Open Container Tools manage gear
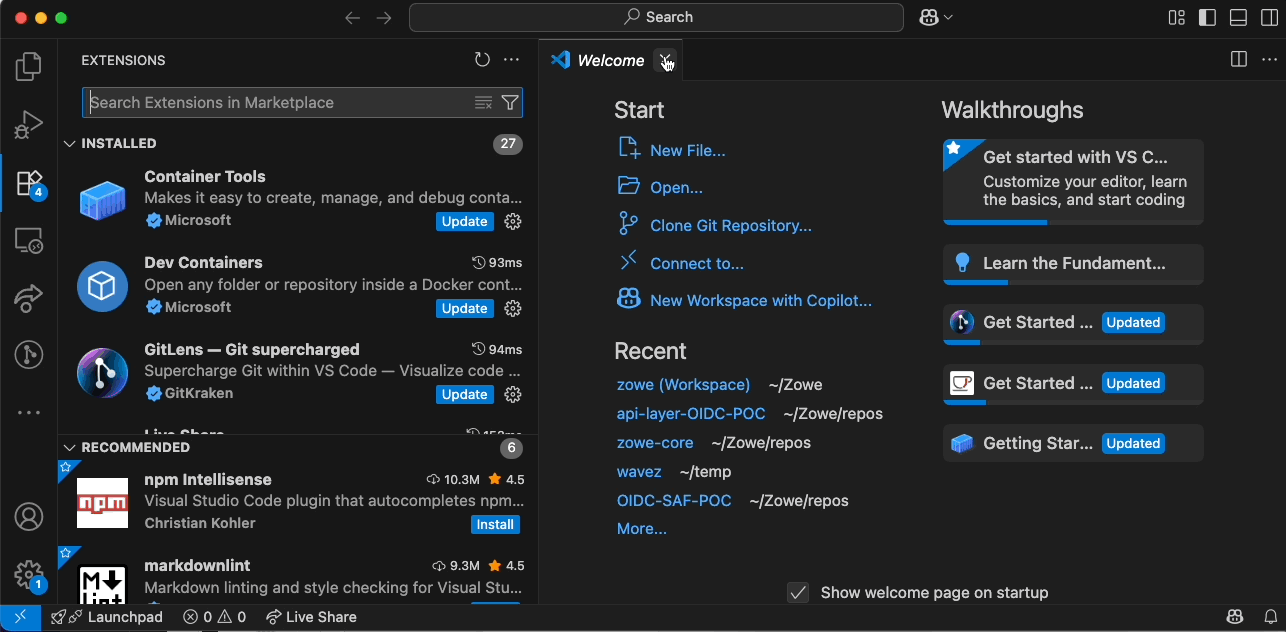Viewport: 1286px width, 632px height. coord(513,221)
